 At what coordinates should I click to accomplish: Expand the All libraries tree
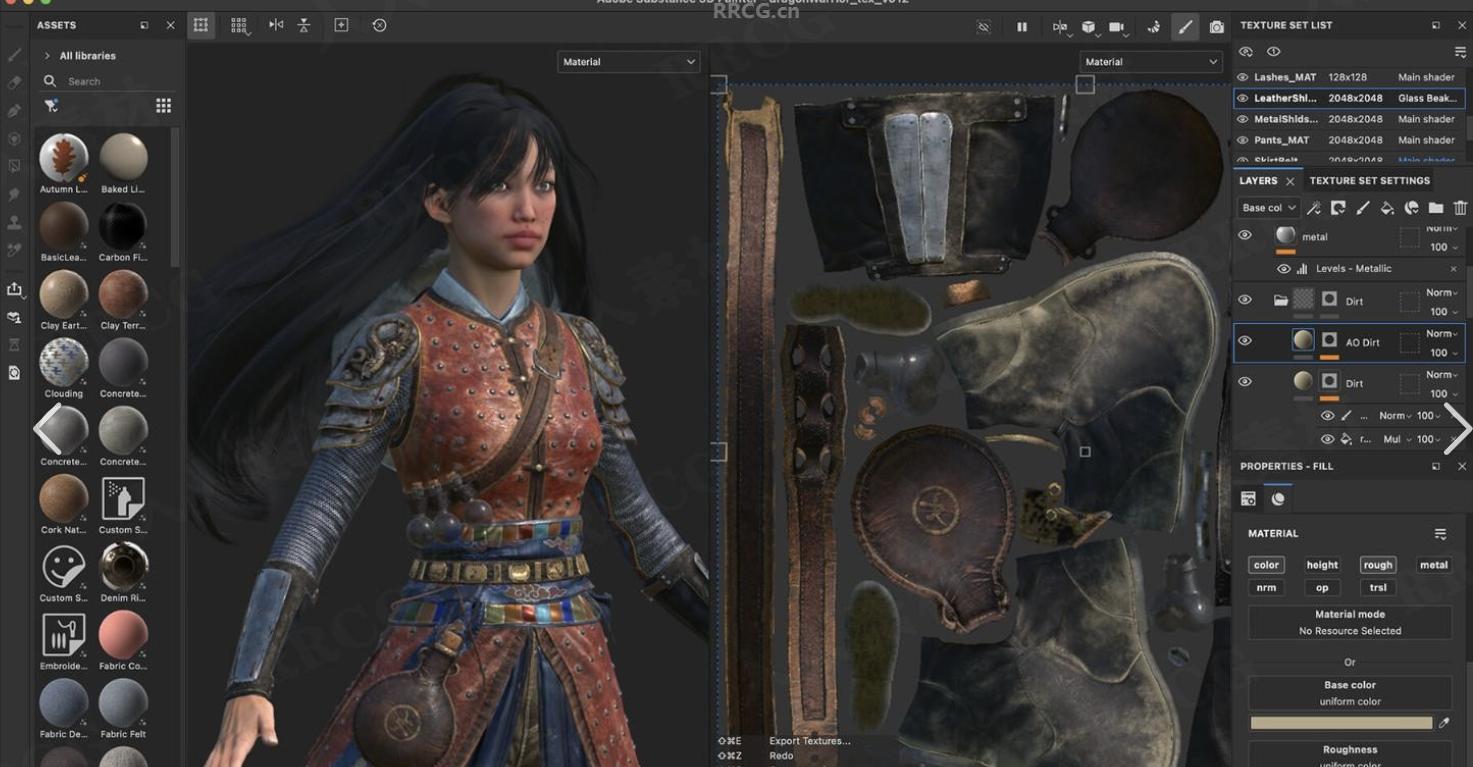click(x=47, y=56)
